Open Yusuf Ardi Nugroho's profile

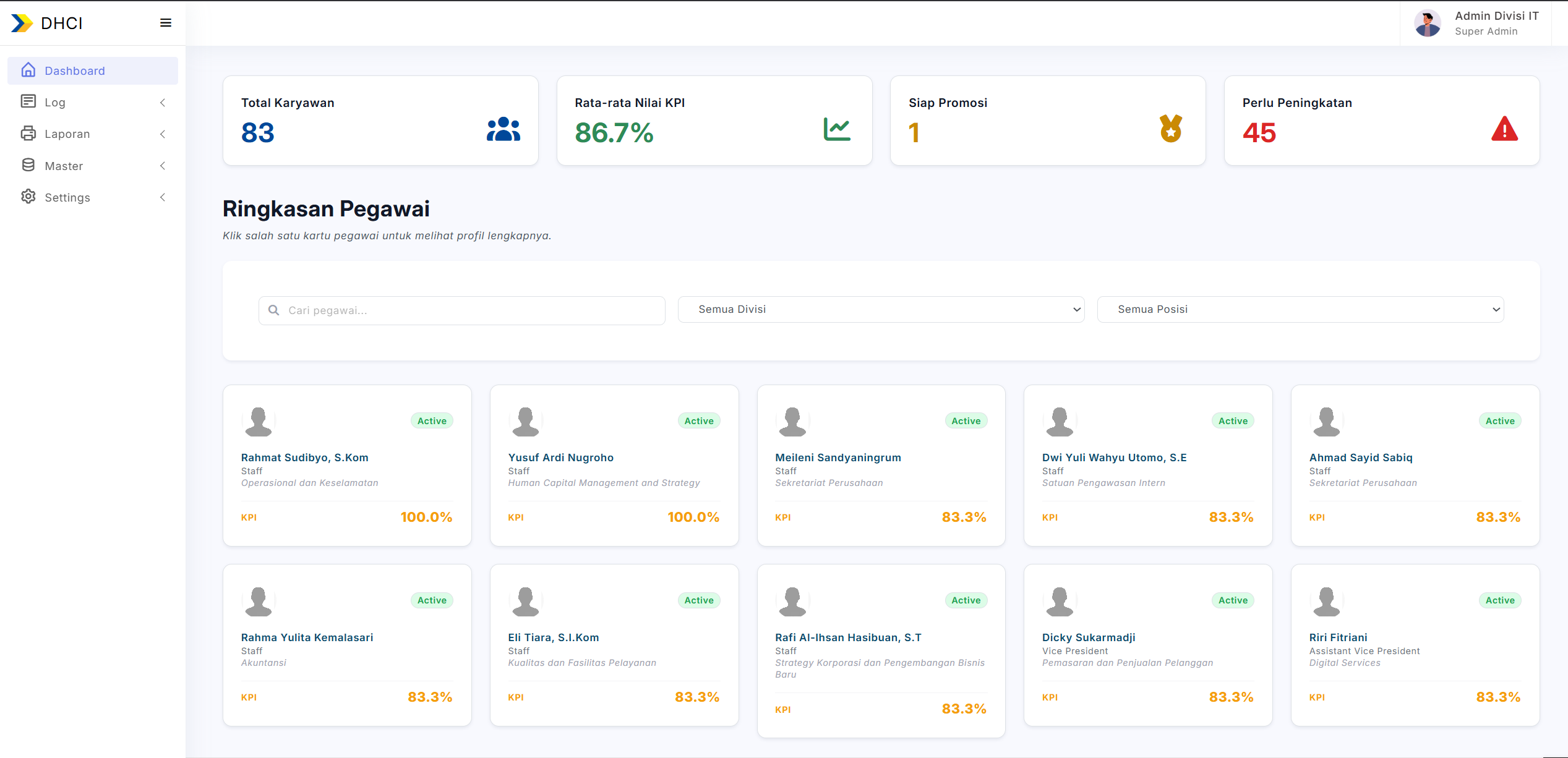click(x=614, y=465)
